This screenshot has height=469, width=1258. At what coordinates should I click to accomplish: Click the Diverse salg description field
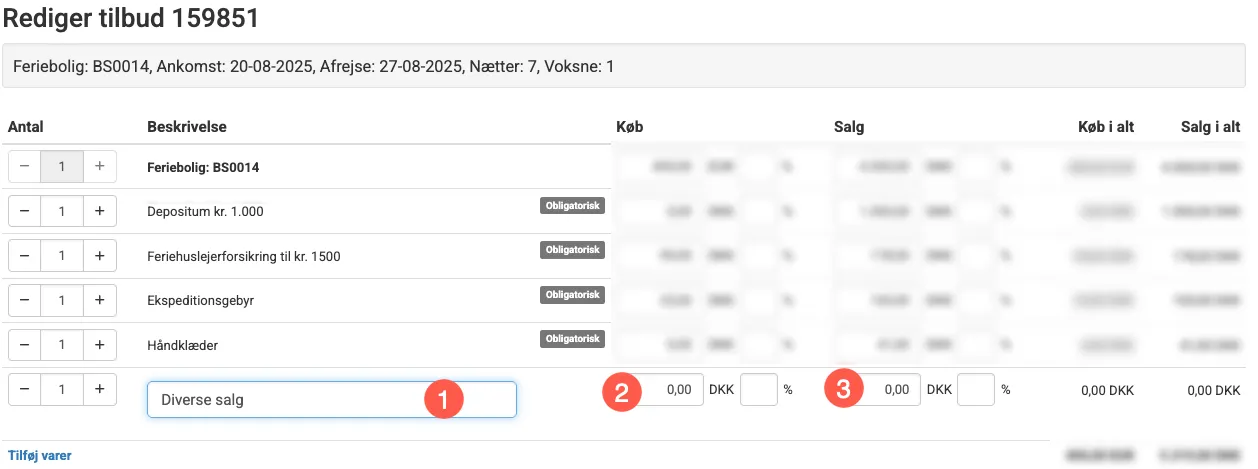click(x=285, y=400)
